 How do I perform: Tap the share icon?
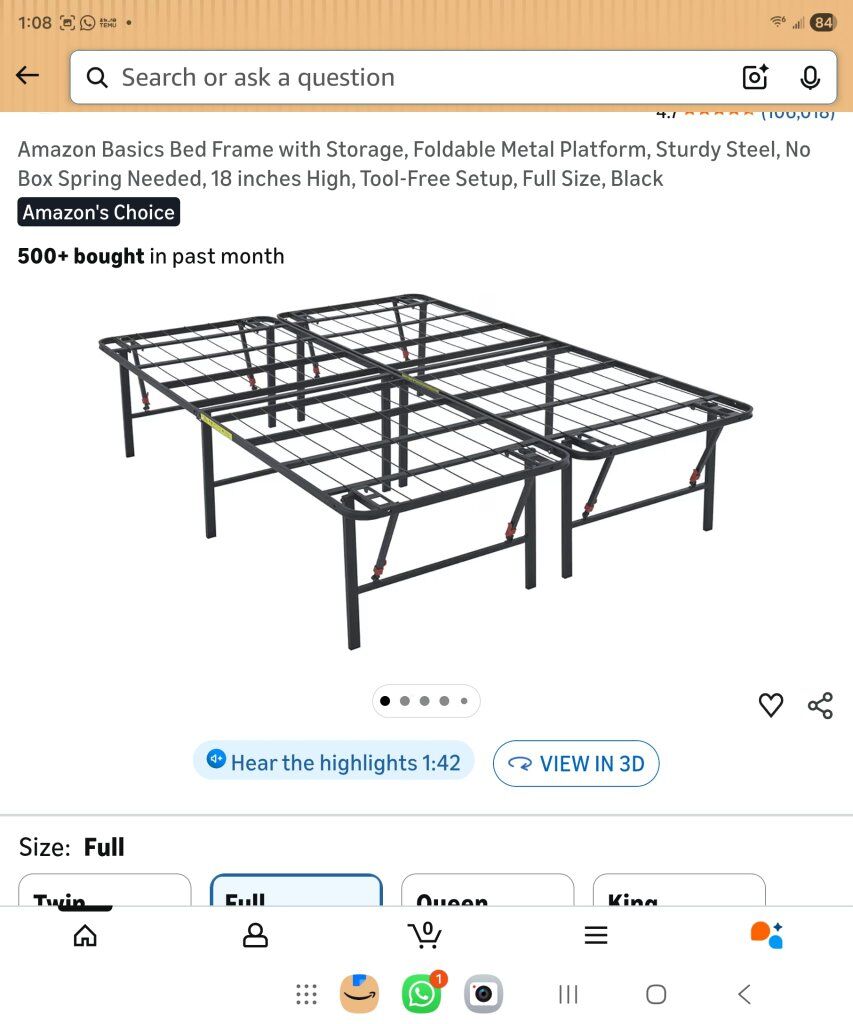(x=820, y=705)
